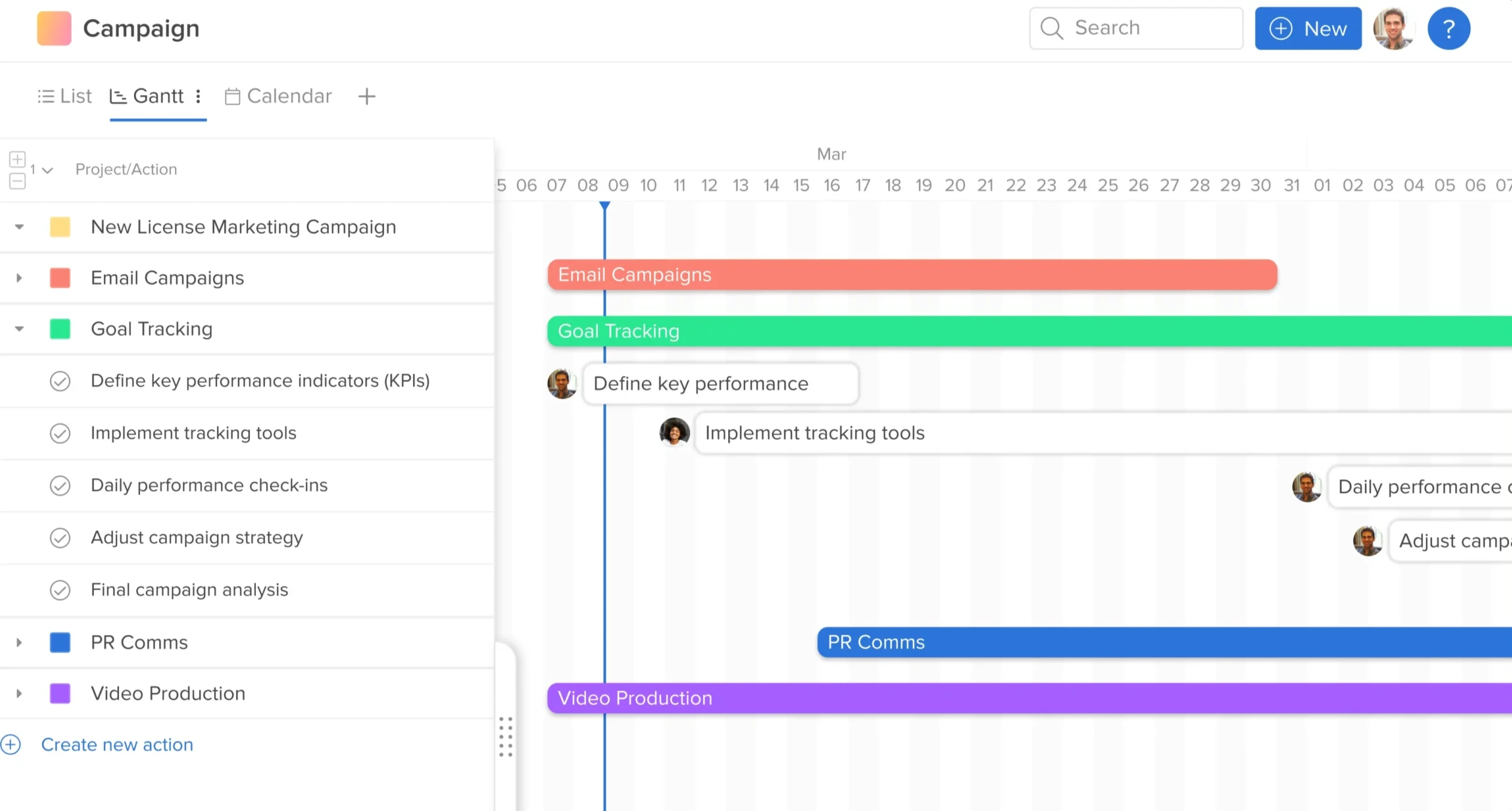
Task: Expand the Email Campaigns group
Action: tap(19, 278)
